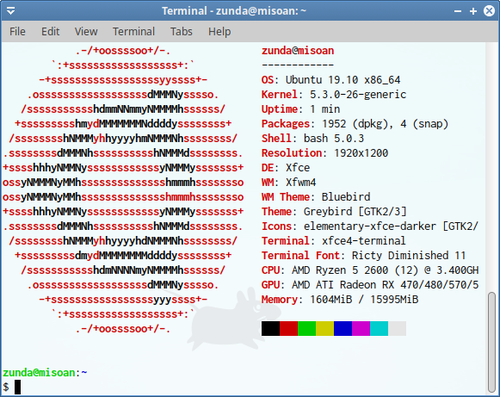Click the 'WM: Xfwm4' line
This screenshot has width=500, height=397.
click(289, 182)
